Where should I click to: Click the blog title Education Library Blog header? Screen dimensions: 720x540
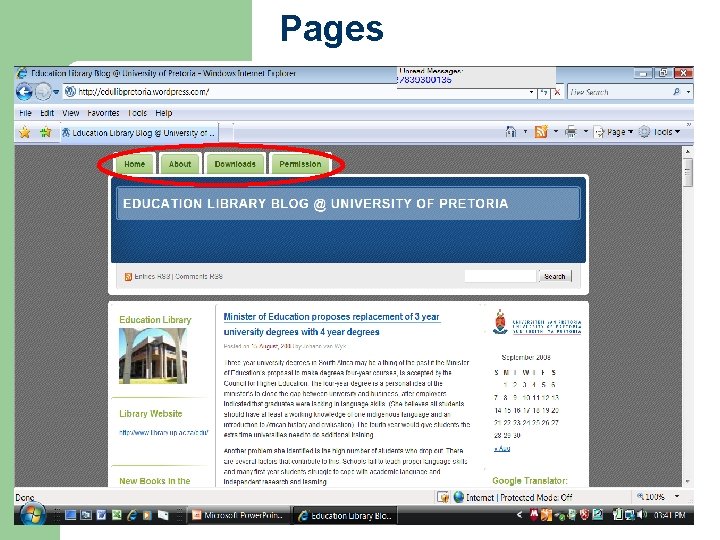click(x=315, y=203)
